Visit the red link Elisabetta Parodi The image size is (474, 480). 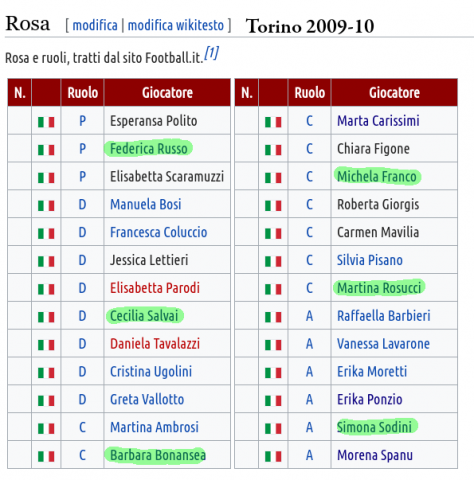(x=155, y=288)
